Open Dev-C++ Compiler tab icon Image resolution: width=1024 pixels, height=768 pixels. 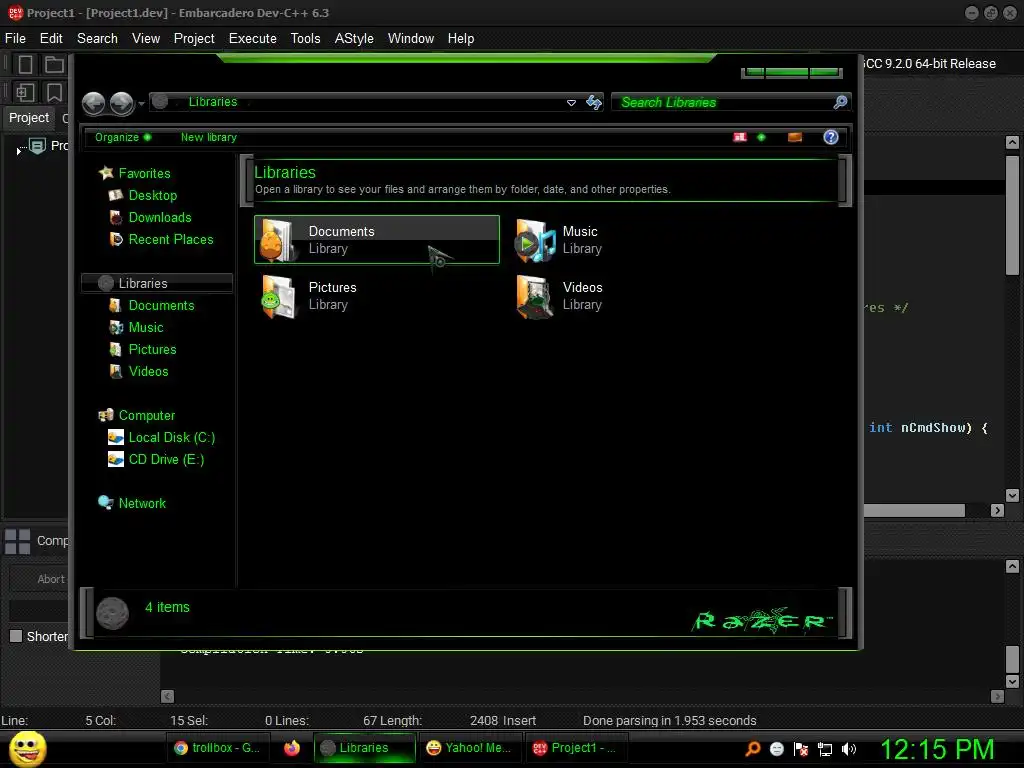click(x=18, y=541)
